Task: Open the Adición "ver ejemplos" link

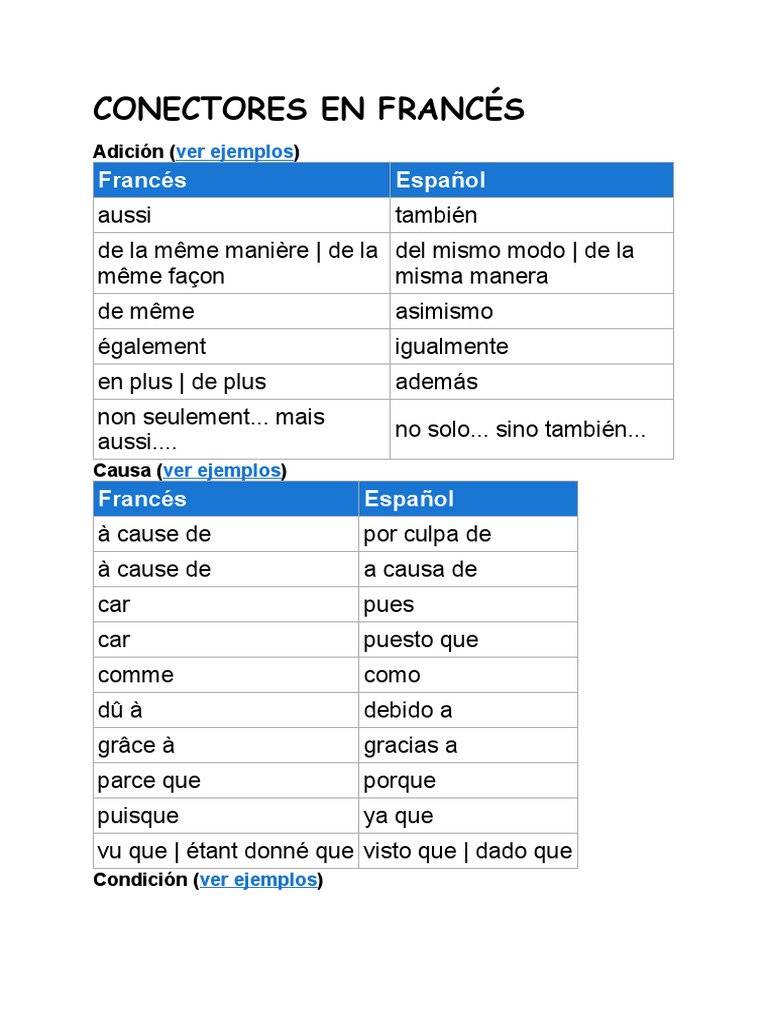Action: 235,152
